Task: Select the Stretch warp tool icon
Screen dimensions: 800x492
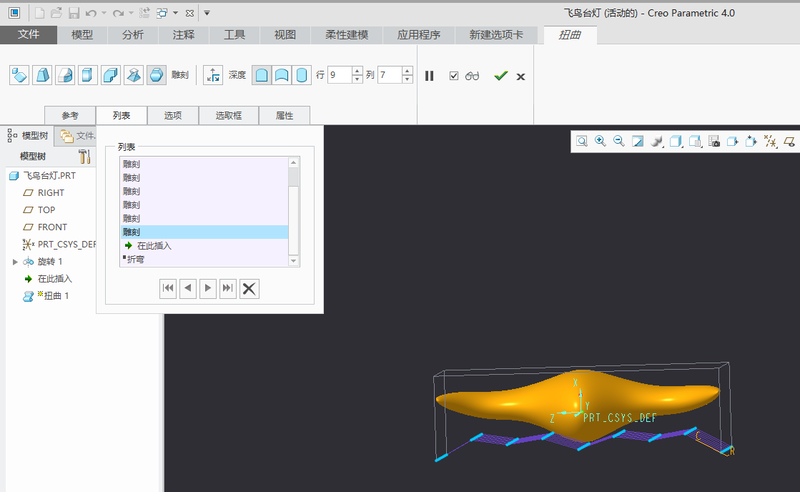Action: coord(88,76)
